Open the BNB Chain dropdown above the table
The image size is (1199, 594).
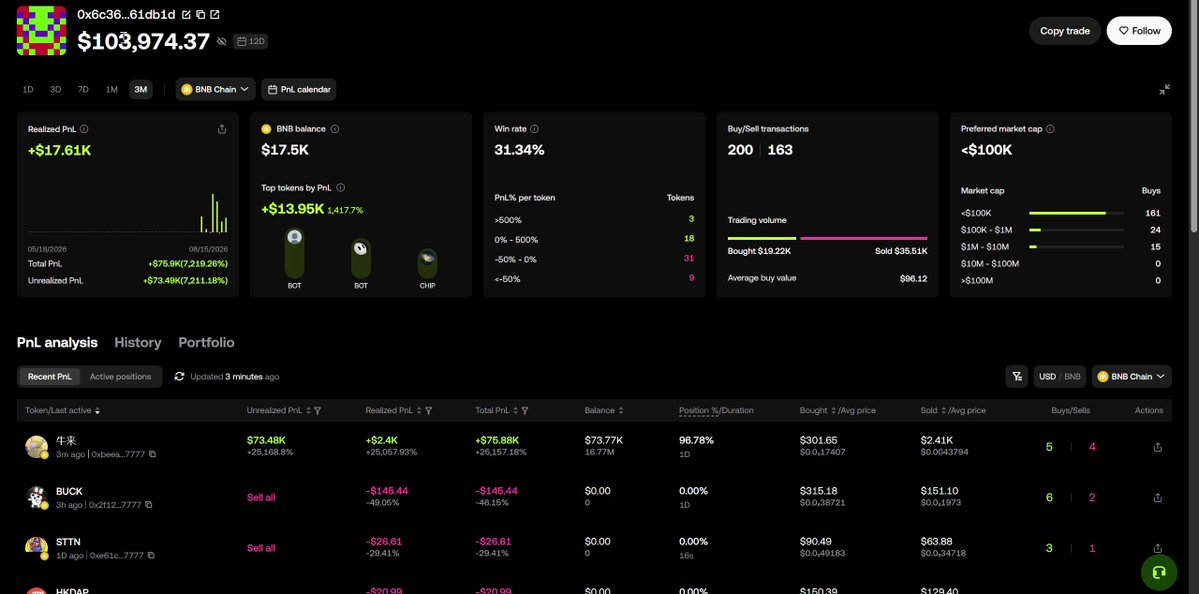pos(1132,376)
